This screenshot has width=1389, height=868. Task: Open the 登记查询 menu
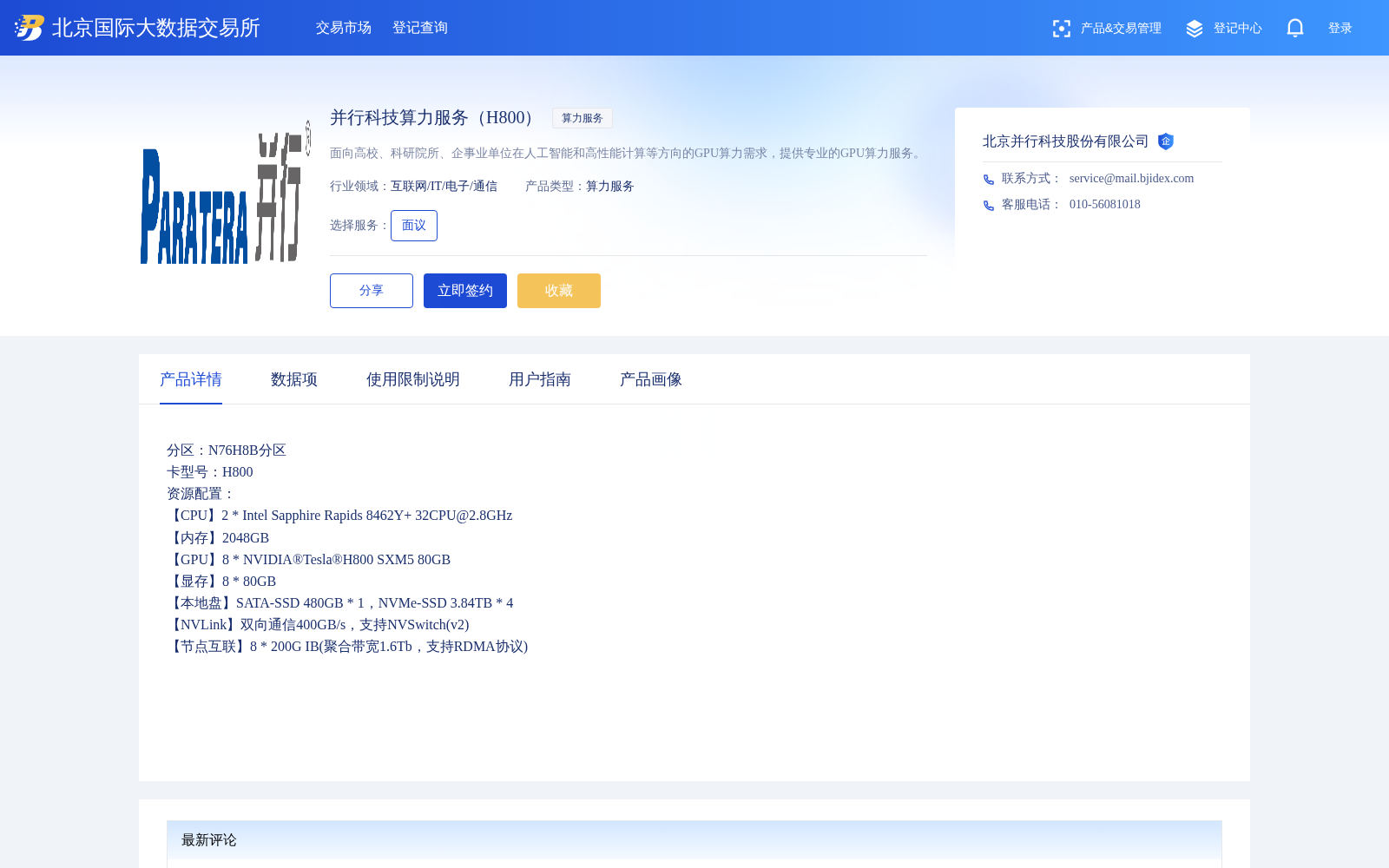pyautogui.click(x=420, y=28)
